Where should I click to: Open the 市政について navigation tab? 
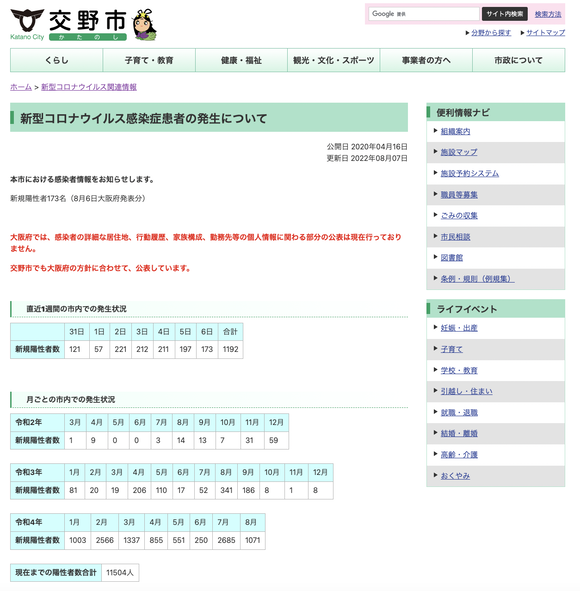coord(519,60)
